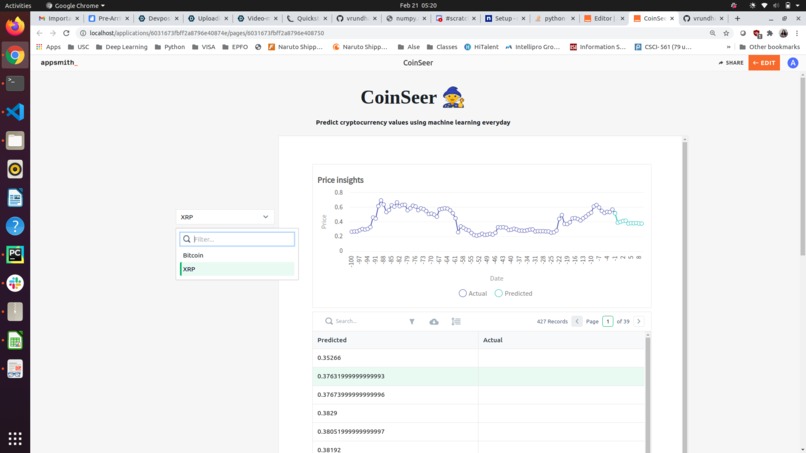The image size is (806, 453).
Task: Open Files manager from the dock
Action: (15, 140)
